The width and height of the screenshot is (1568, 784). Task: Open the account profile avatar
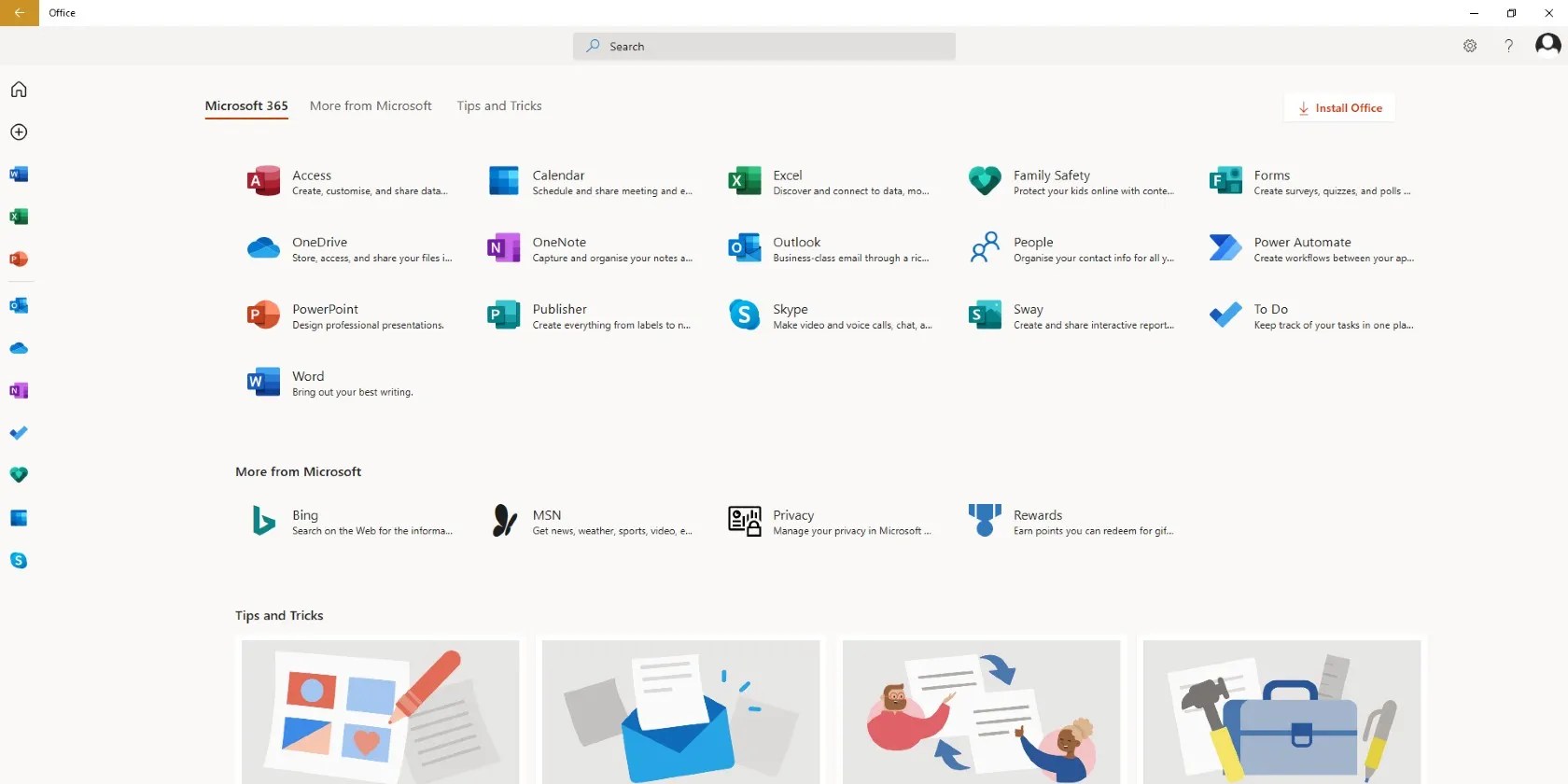(1548, 45)
